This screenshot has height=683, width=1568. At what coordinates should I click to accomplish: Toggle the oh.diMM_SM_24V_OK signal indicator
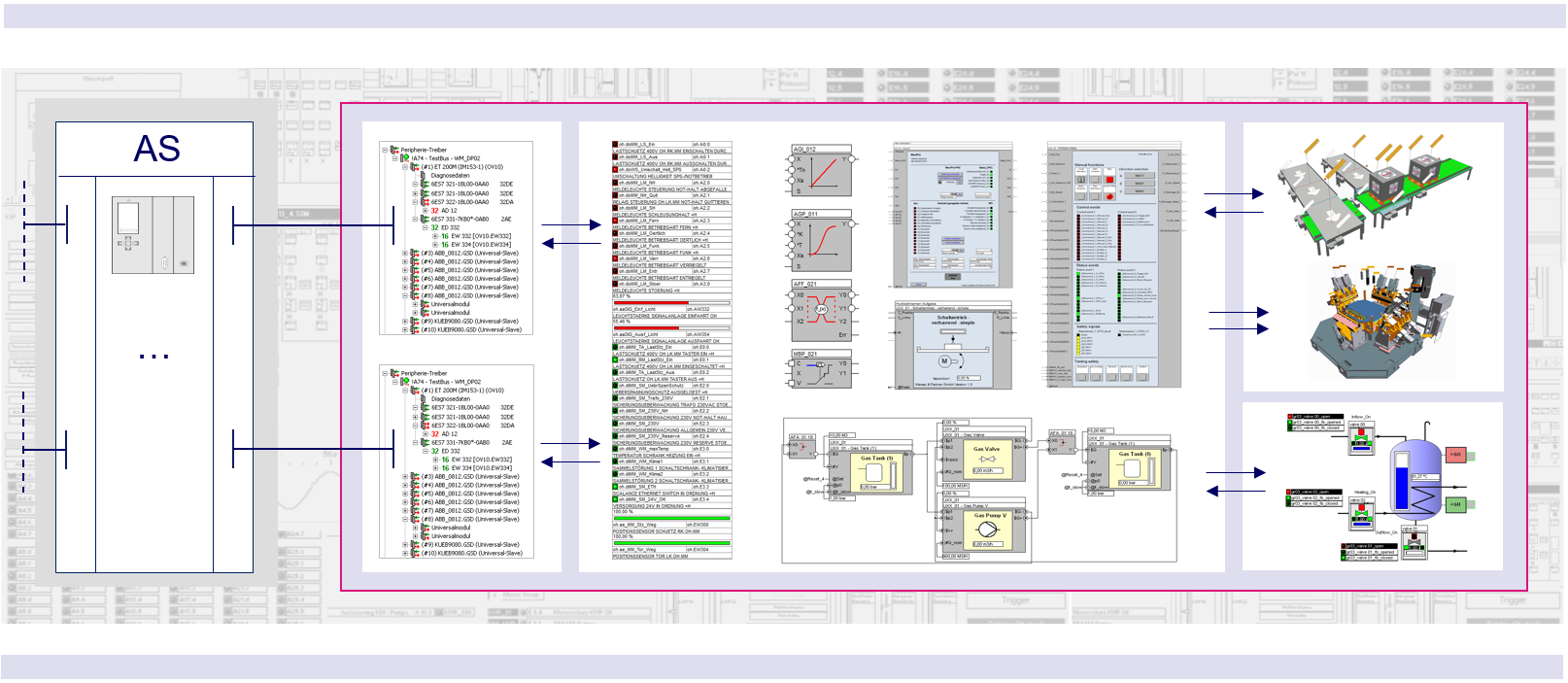(615, 498)
